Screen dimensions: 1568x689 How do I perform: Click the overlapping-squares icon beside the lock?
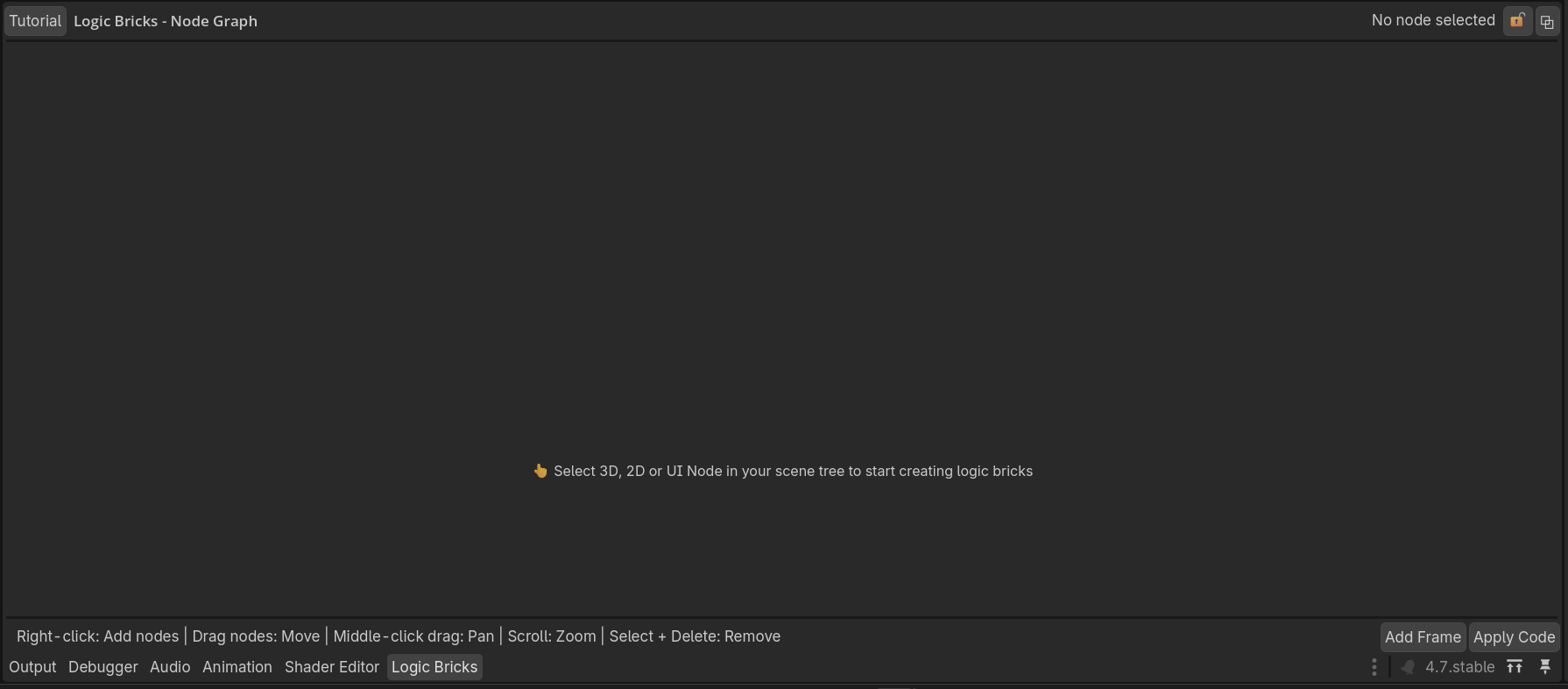(1547, 21)
